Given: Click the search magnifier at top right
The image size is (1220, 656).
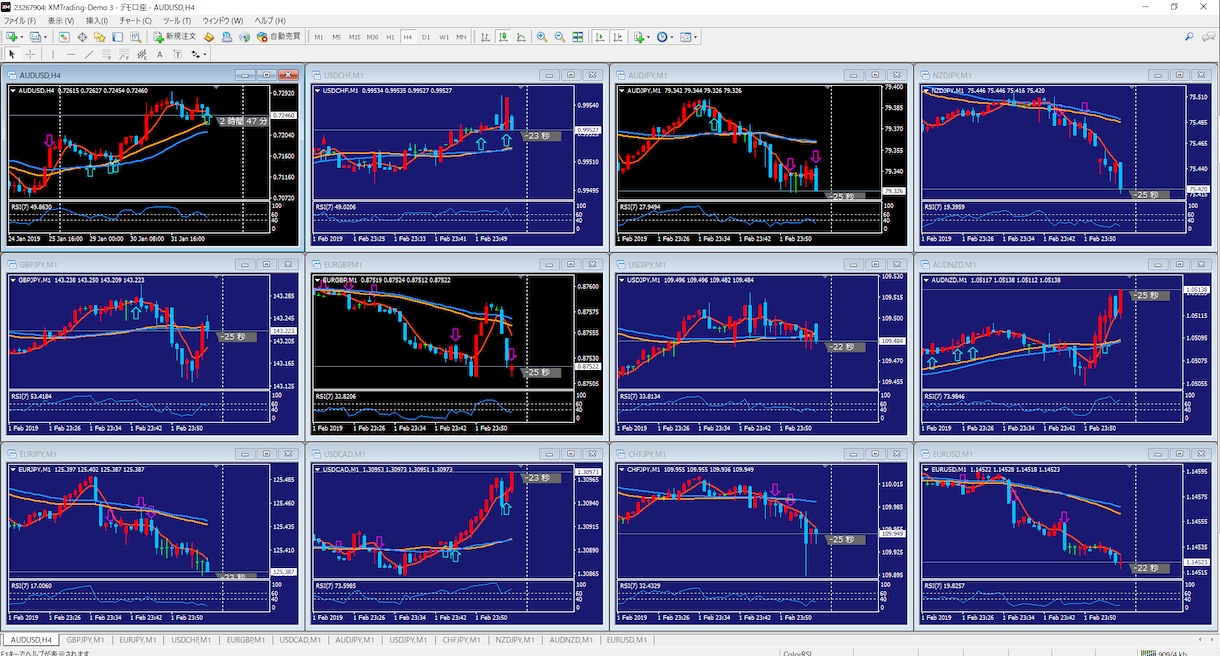Looking at the screenshot, I should (x=1189, y=37).
